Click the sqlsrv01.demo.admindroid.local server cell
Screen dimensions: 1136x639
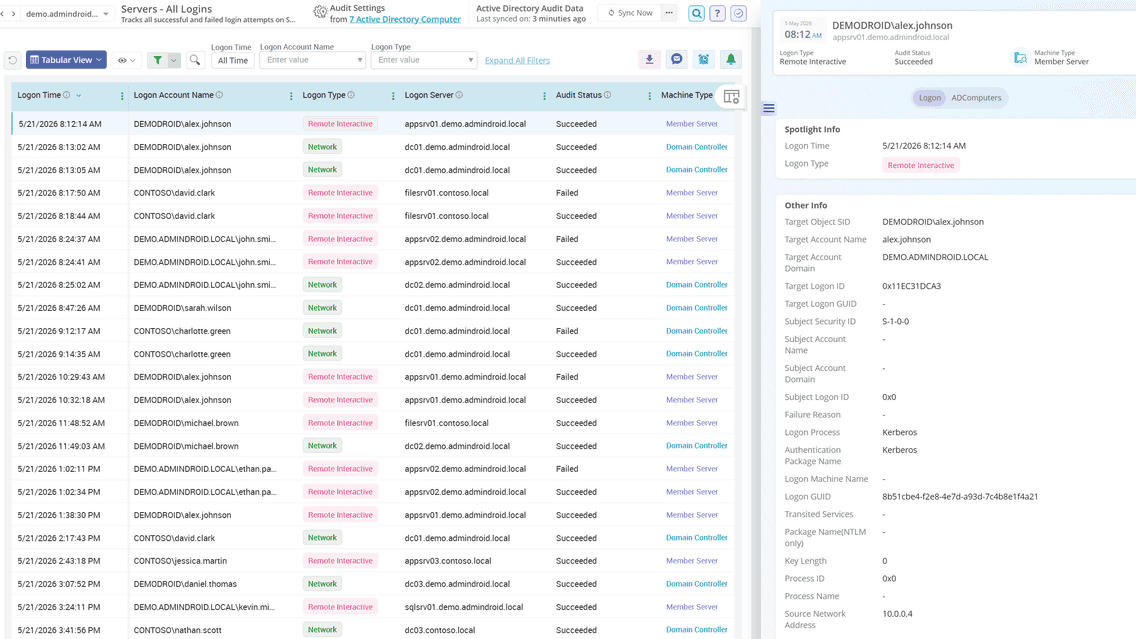coord(464,607)
